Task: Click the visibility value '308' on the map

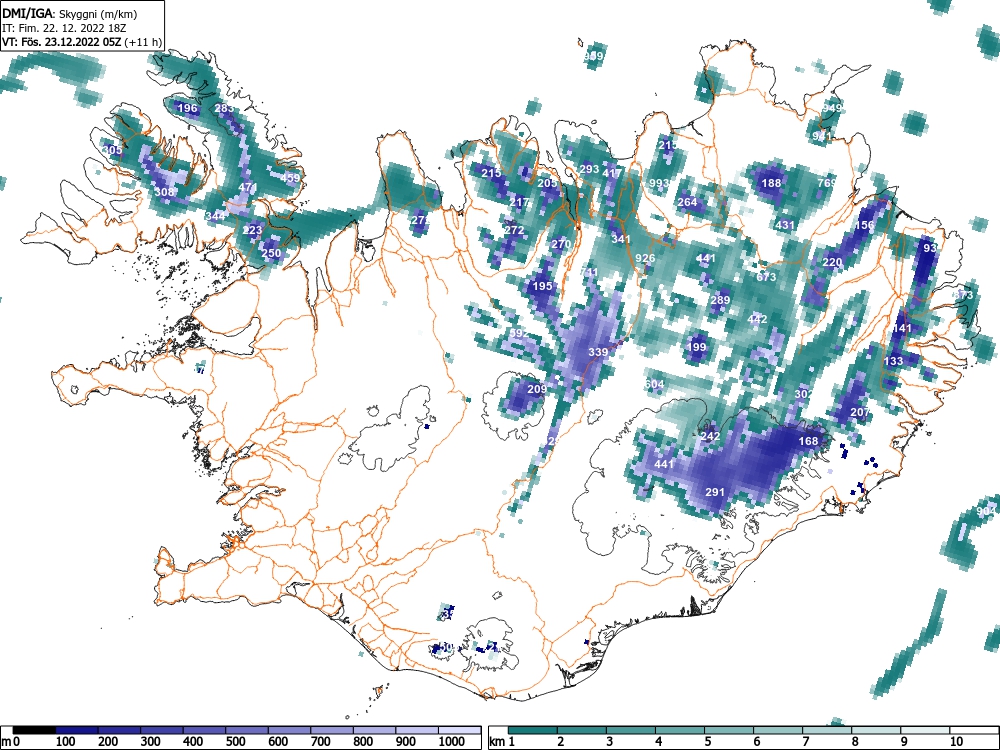Action: tap(164, 192)
